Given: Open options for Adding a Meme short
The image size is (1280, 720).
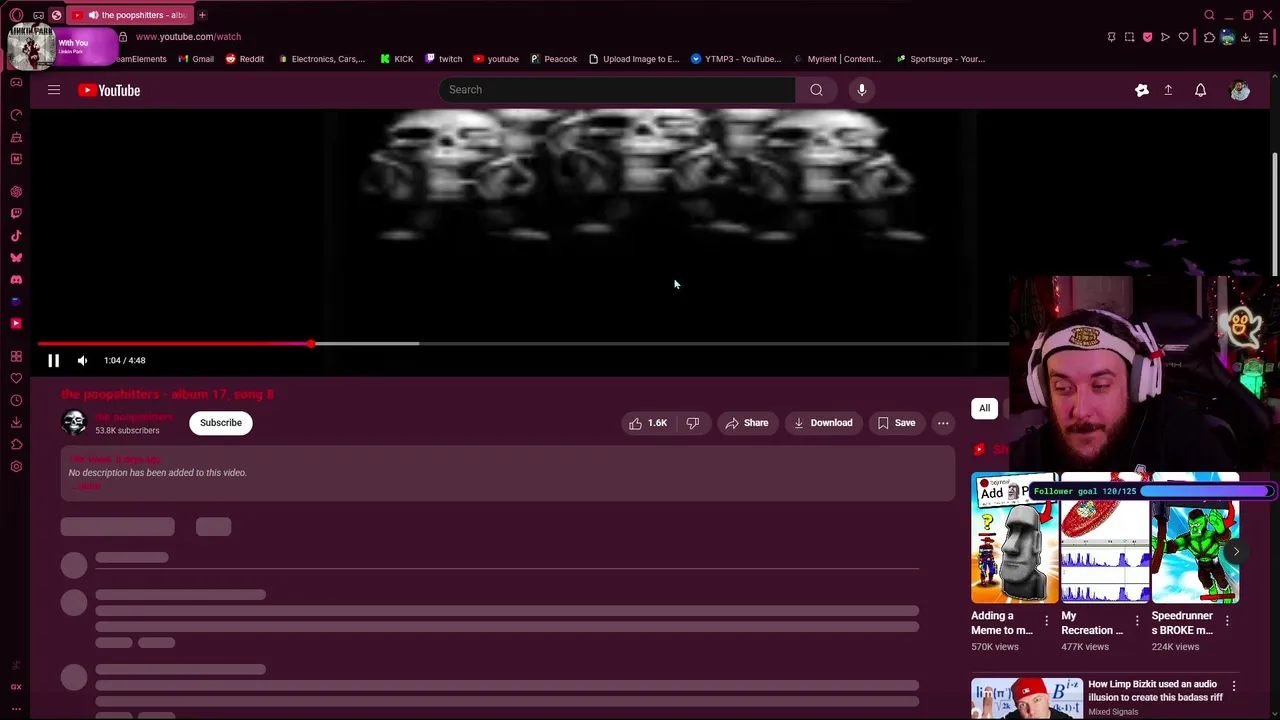Looking at the screenshot, I should click(1046, 621).
